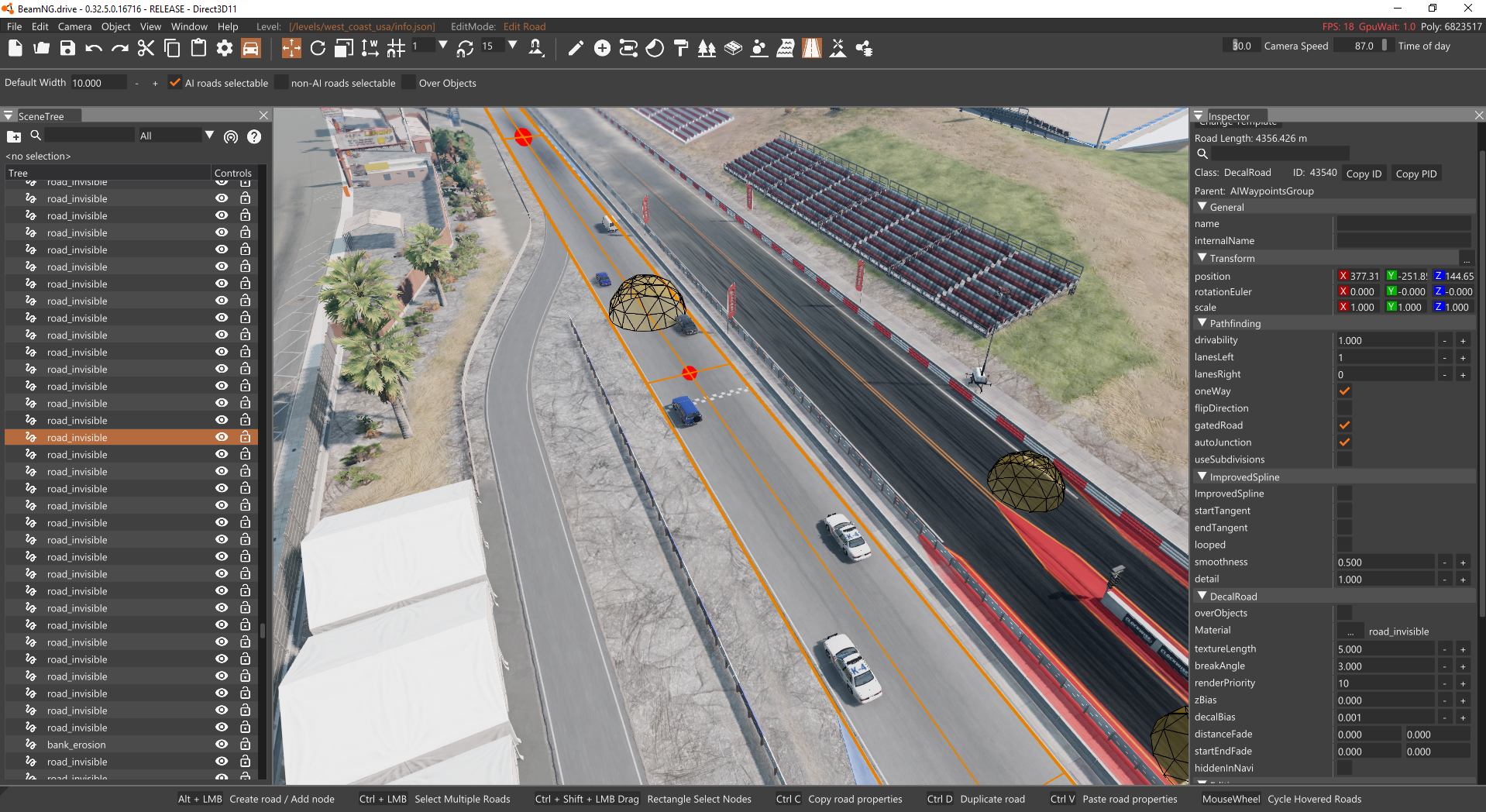Image resolution: width=1486 pixels, height=812 pixels.
Task: Click the SceneTree search magnifier icon
Action: 36,136
